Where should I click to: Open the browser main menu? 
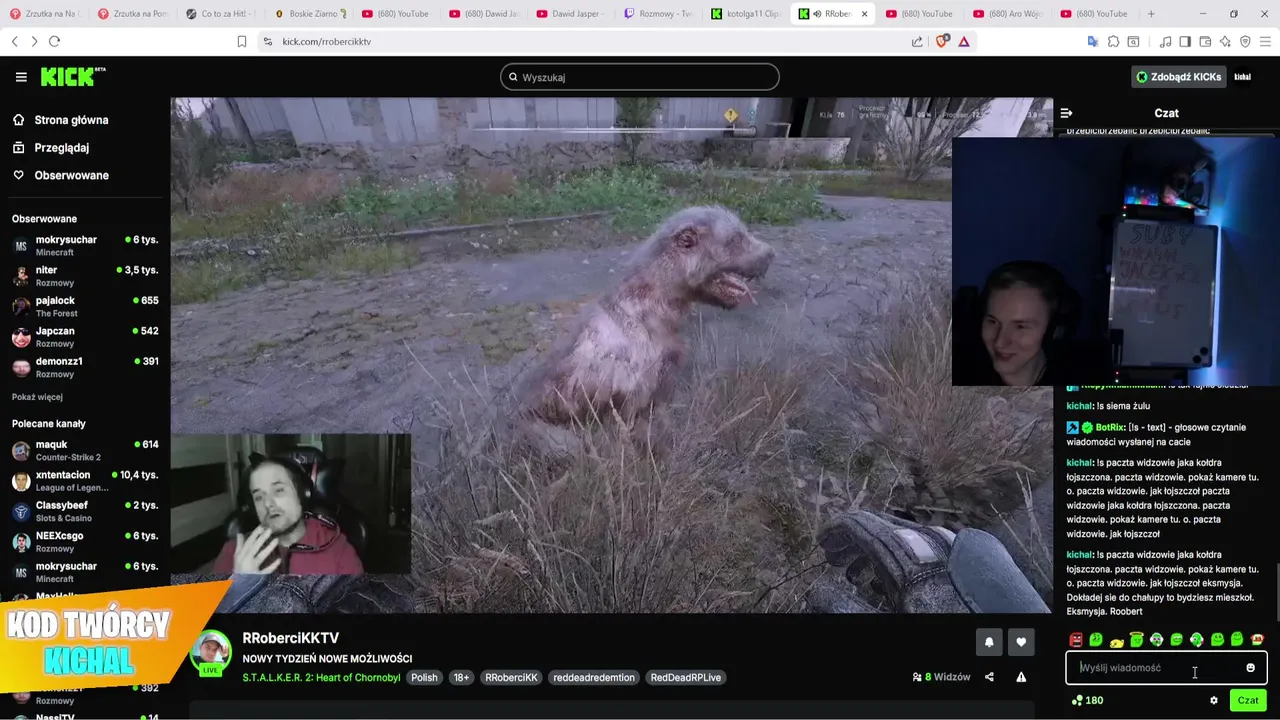1265,41
